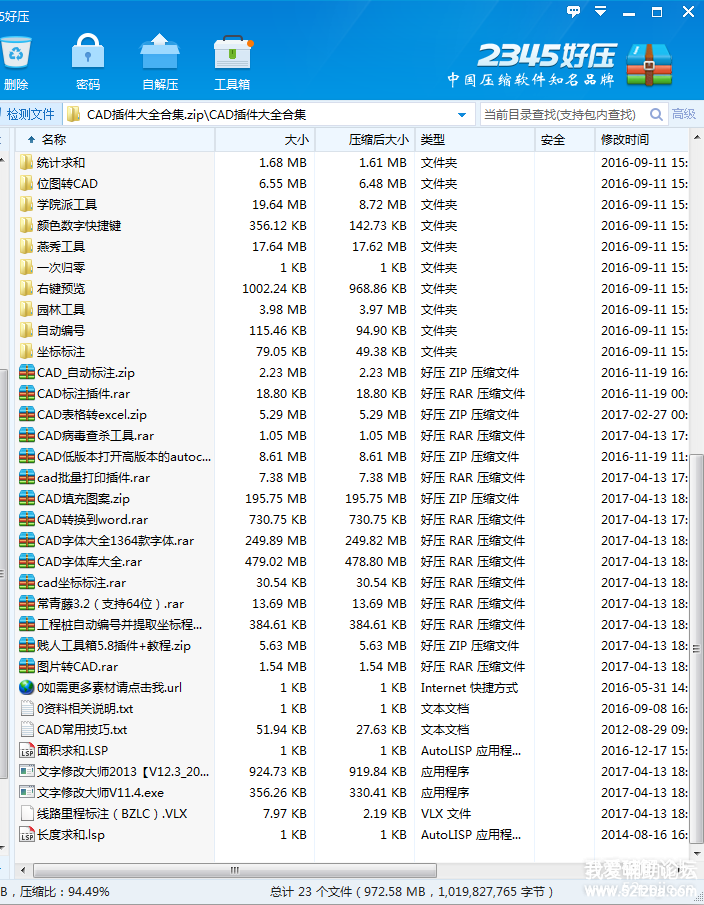Click the 479.02 MB size cell
The height and width of the screenshot is (905, 704).
click(x=276, y=562)
